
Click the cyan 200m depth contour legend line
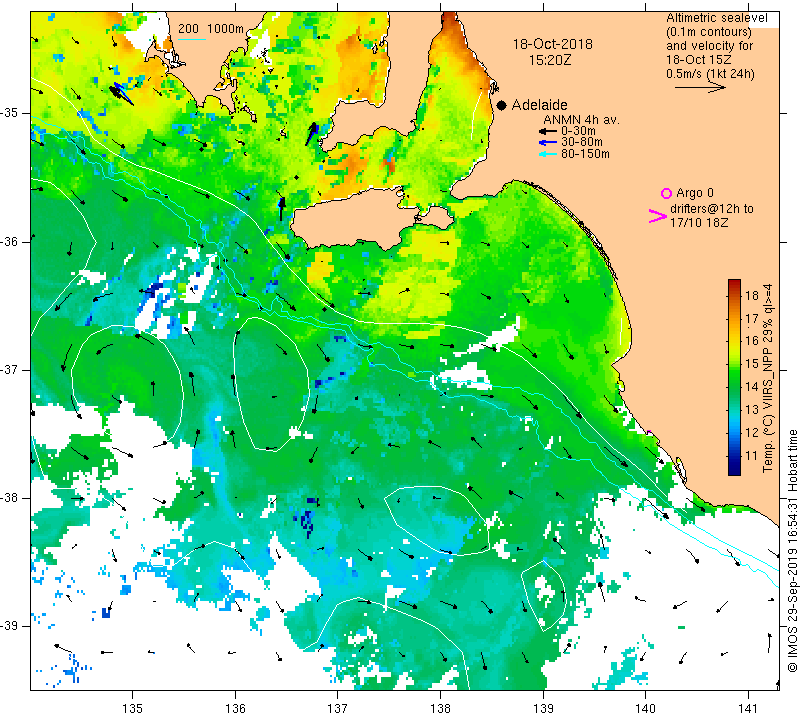click(191, 39)
